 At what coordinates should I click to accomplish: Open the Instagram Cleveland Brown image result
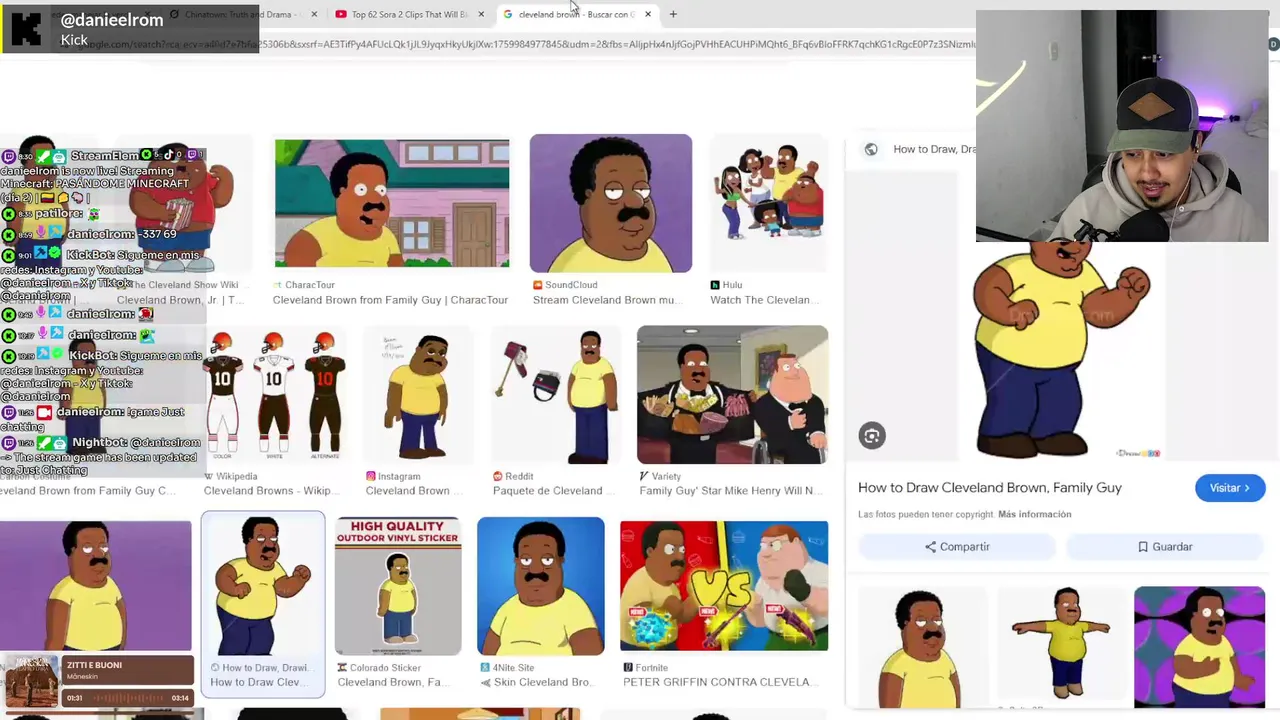point(418,395)
